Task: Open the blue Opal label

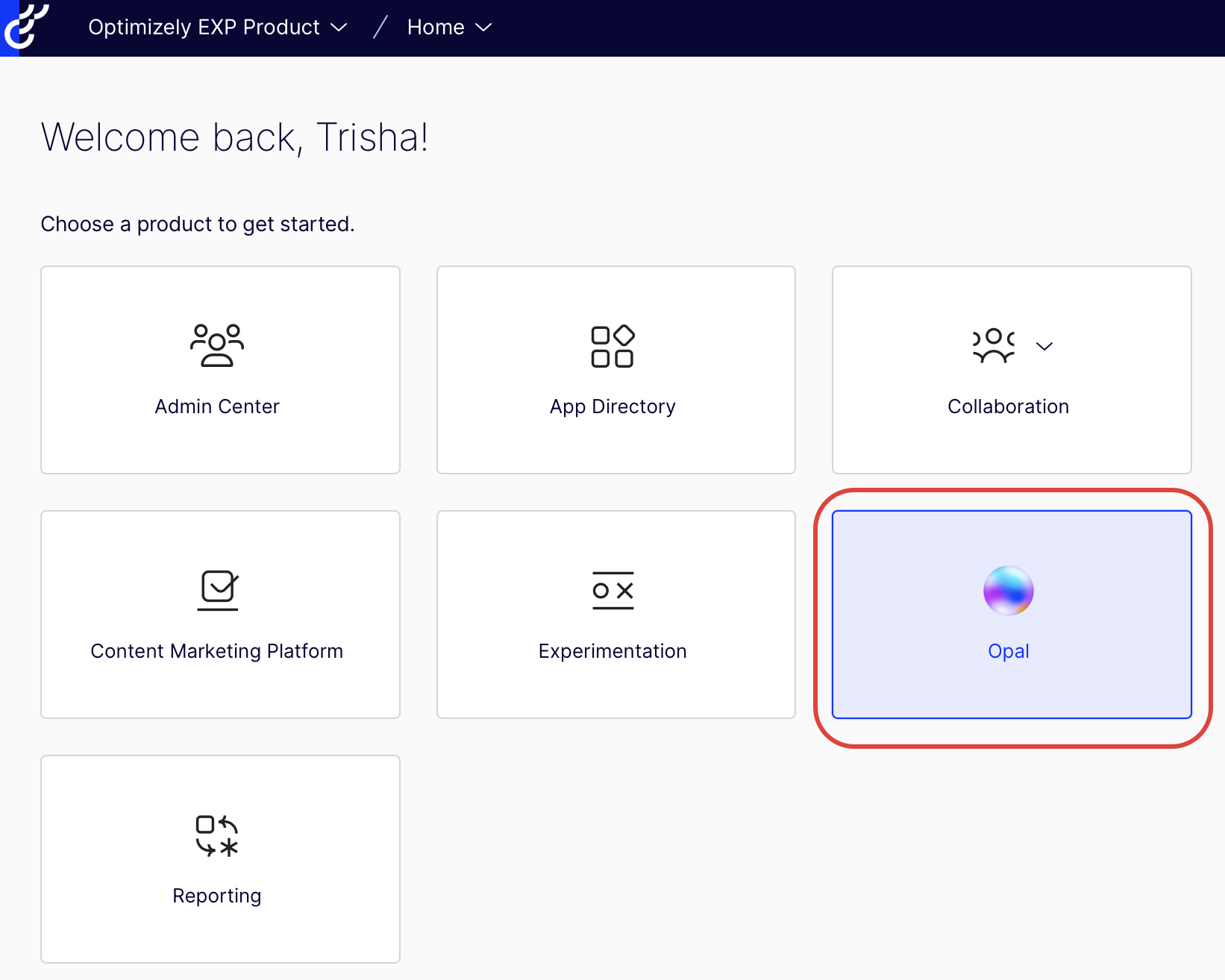Action: [x=1008, y=651]
